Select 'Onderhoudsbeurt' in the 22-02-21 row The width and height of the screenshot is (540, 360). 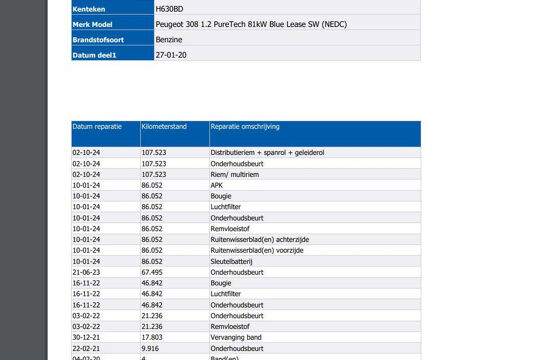click(x=237, y=348)
